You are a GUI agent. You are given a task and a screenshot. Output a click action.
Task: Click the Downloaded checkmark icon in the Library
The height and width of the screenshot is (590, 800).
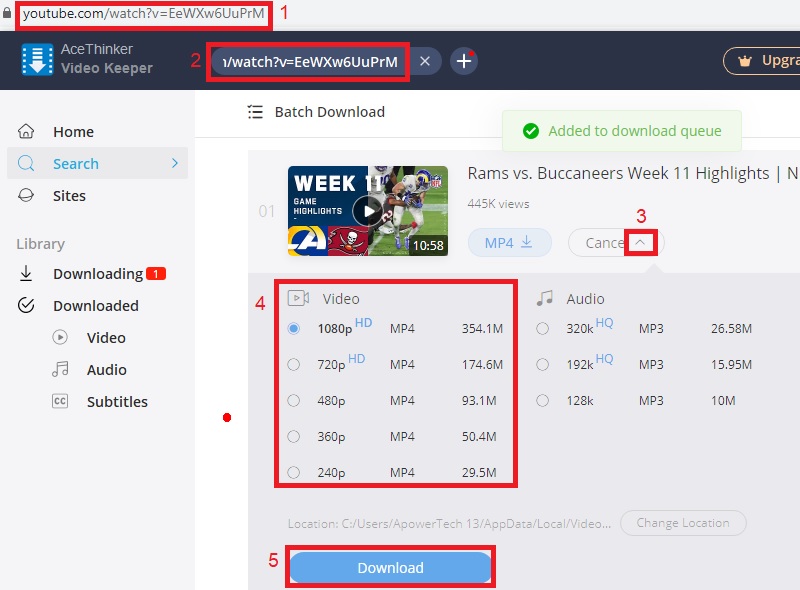pyautogui.click(x=26, y=305)
